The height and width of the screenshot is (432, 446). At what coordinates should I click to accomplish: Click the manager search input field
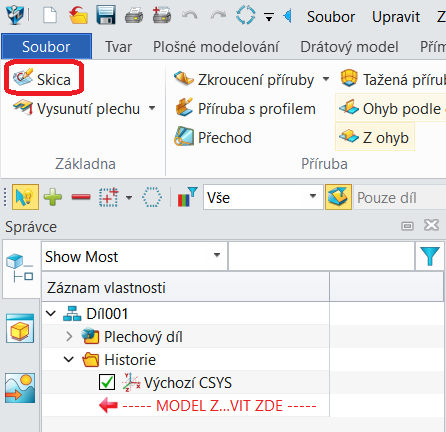coord(321,256)
